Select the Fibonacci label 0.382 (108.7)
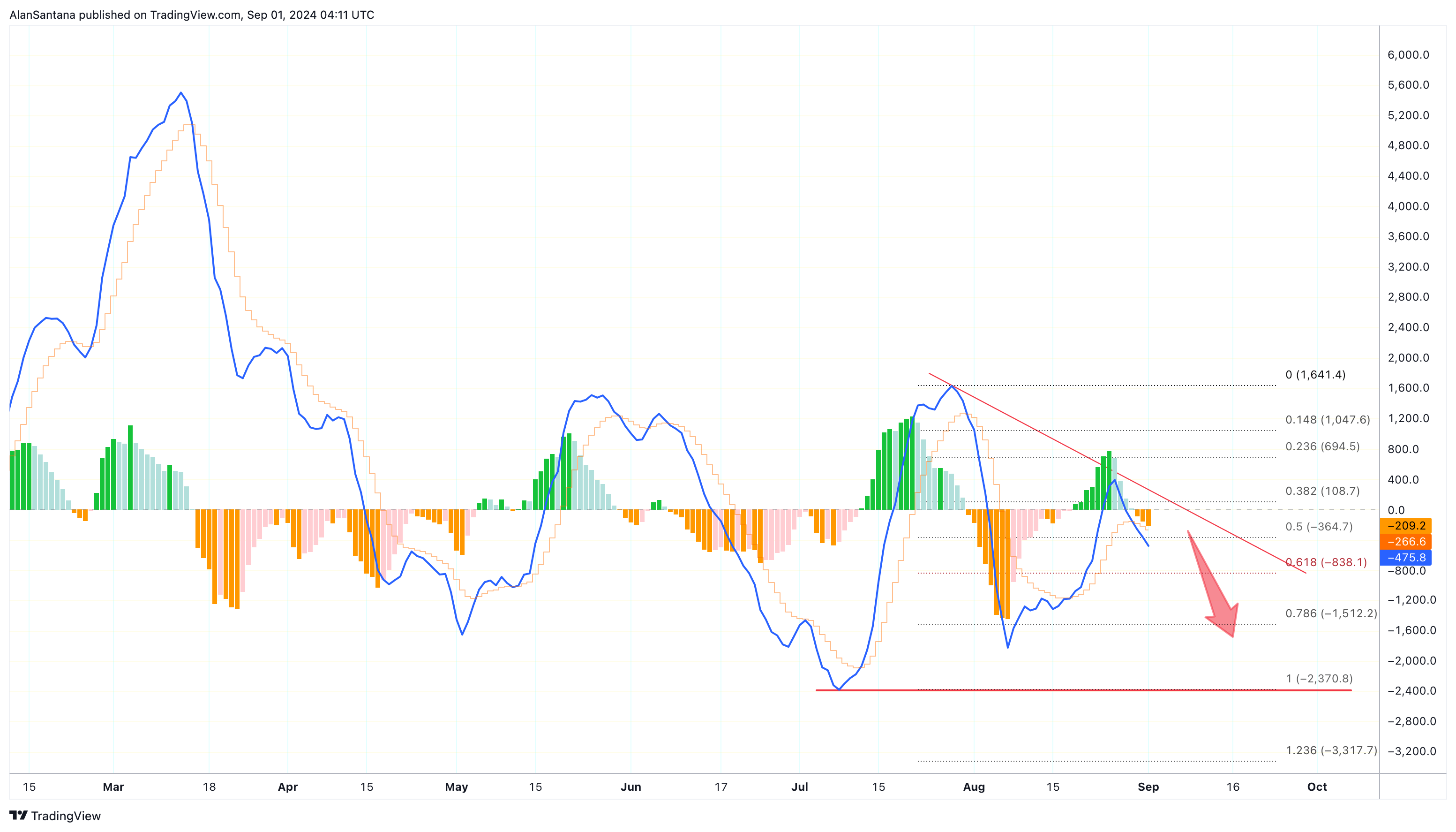This screenshot has height=832, width=1456. (1322, 491)
